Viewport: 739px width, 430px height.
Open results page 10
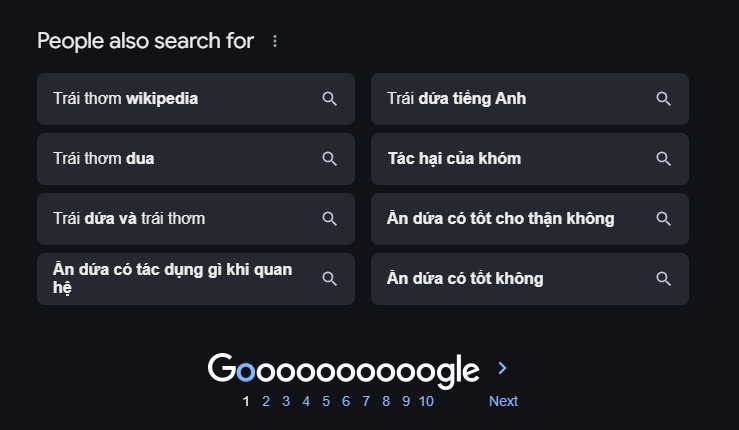pyautogui.click(x=426, y=402)
